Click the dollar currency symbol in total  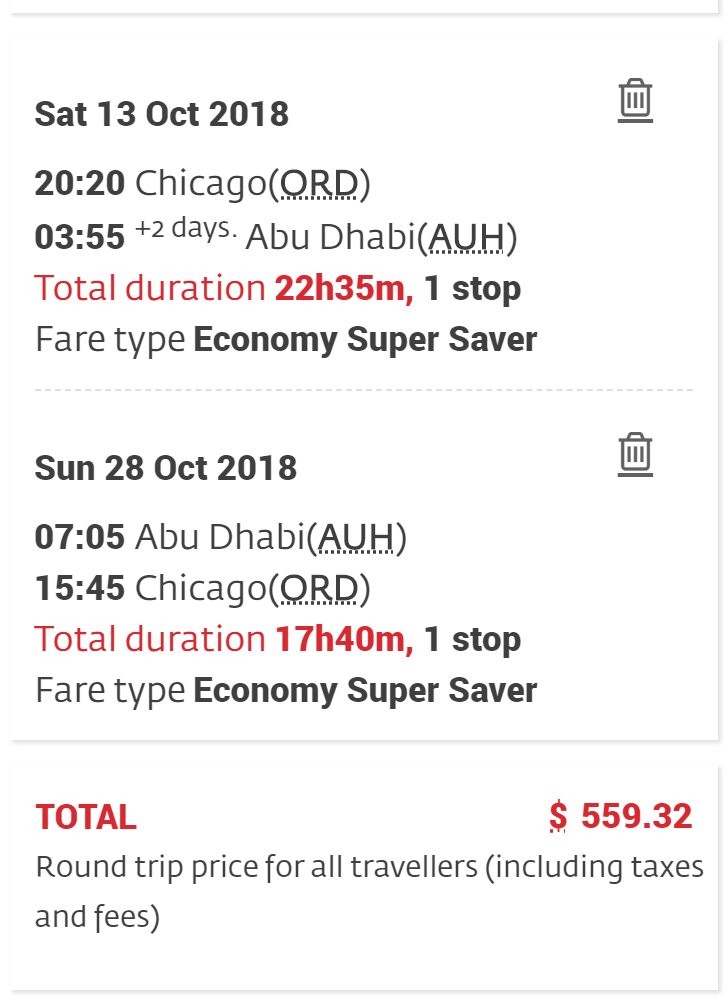pyautogui.click(x=558, y=817)
